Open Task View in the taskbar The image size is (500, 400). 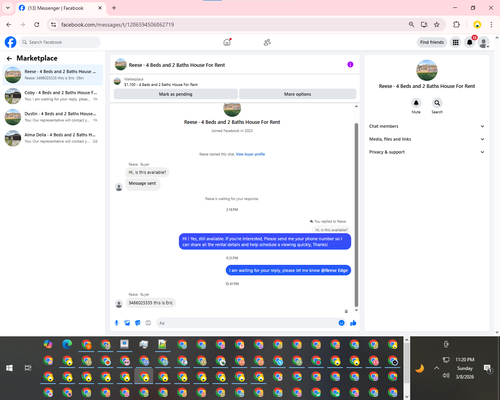[28, 368]
